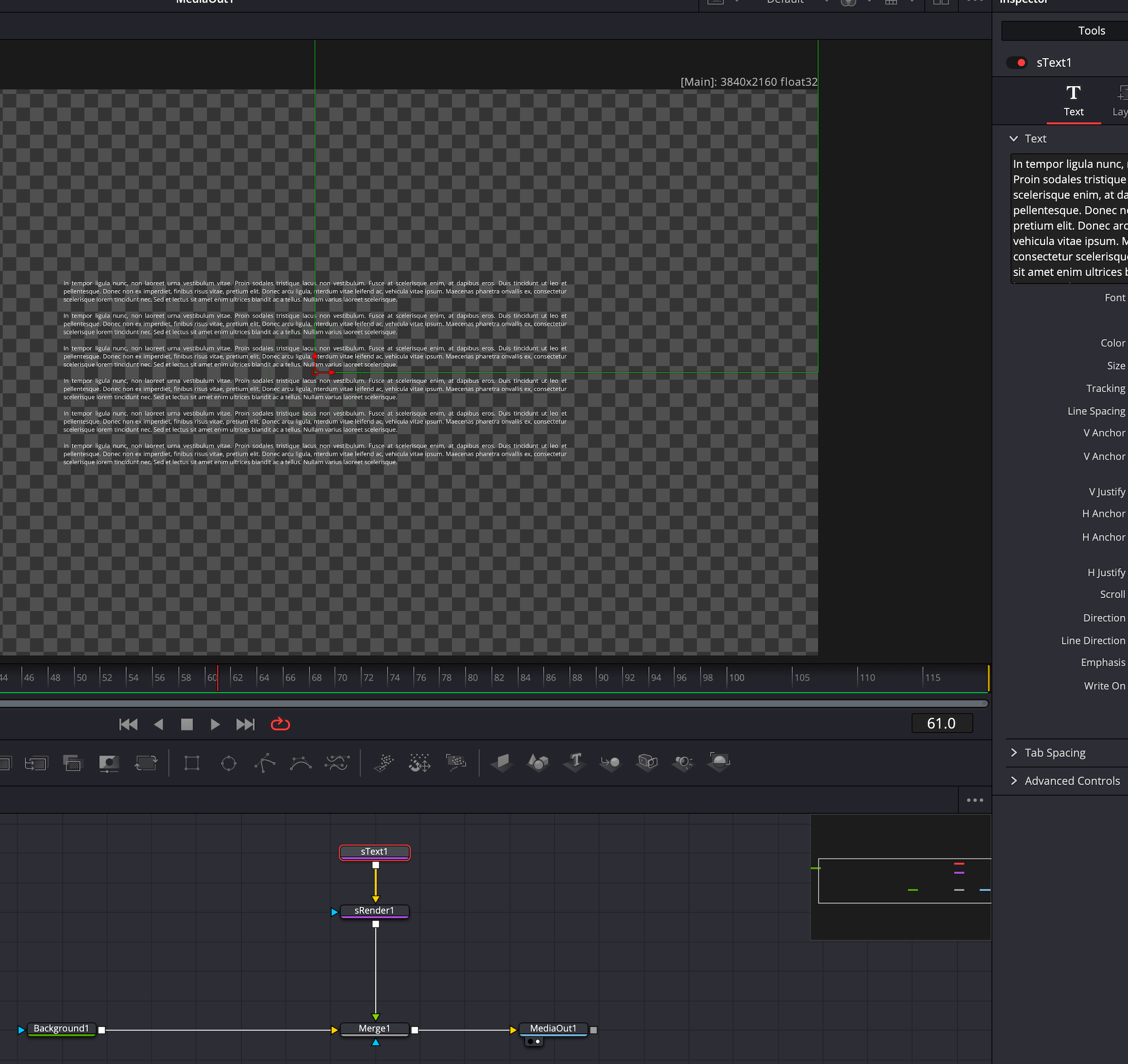The height and width of the screenshot is (1064, 1128).
Task: Click the "Line Direction" label
Action: (1093, 641)
